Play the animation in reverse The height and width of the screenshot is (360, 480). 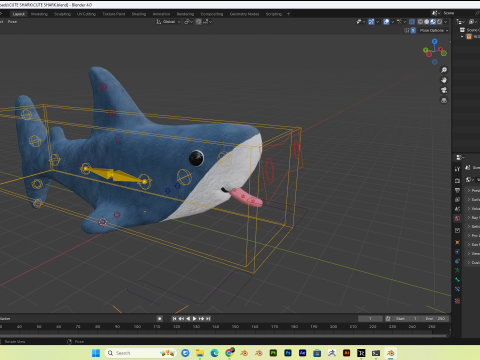pyautogui.click(x=188, y=319)
